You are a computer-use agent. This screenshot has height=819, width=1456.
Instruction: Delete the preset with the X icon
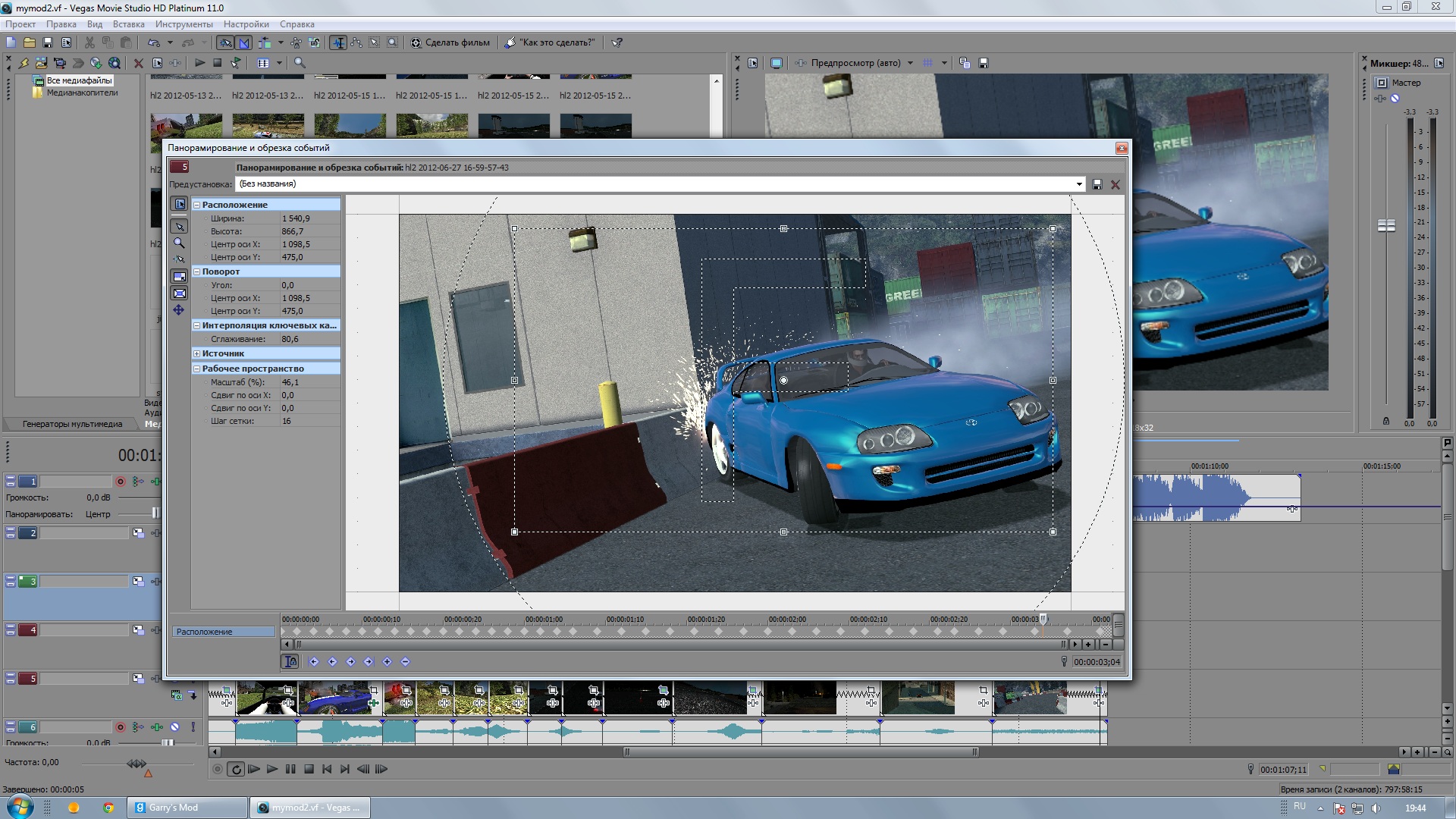click(1116, 184)
